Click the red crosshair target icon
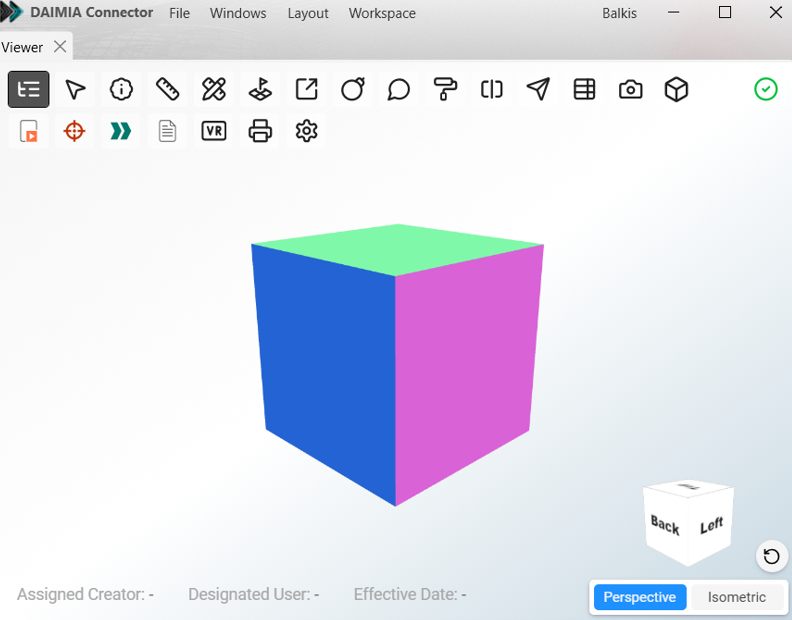The width and height of the screenshot is (792, 620). click(x=75, y=131)
